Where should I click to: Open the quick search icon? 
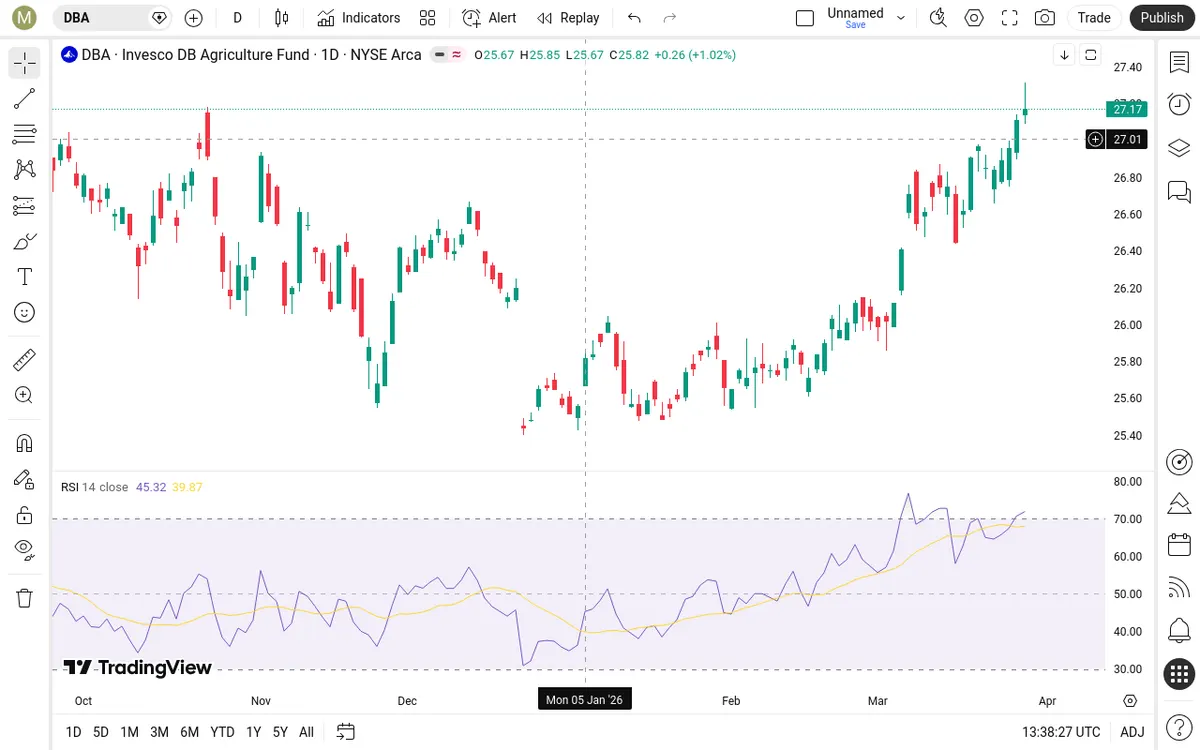[938, 17]
